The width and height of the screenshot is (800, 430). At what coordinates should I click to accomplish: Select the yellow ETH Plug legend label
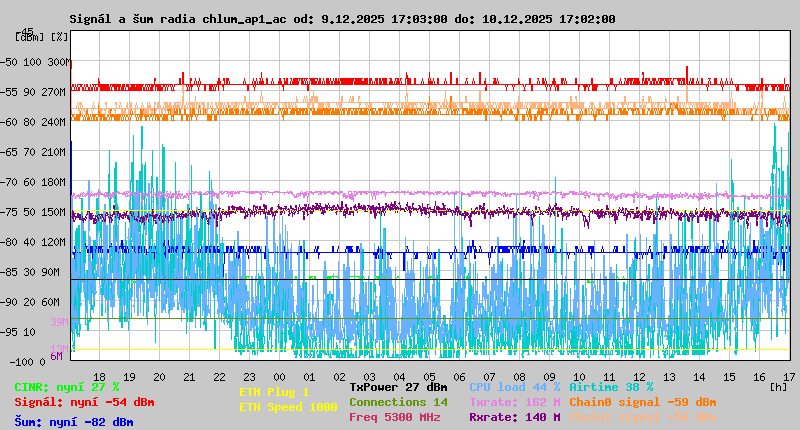click(x=274, y=393)
